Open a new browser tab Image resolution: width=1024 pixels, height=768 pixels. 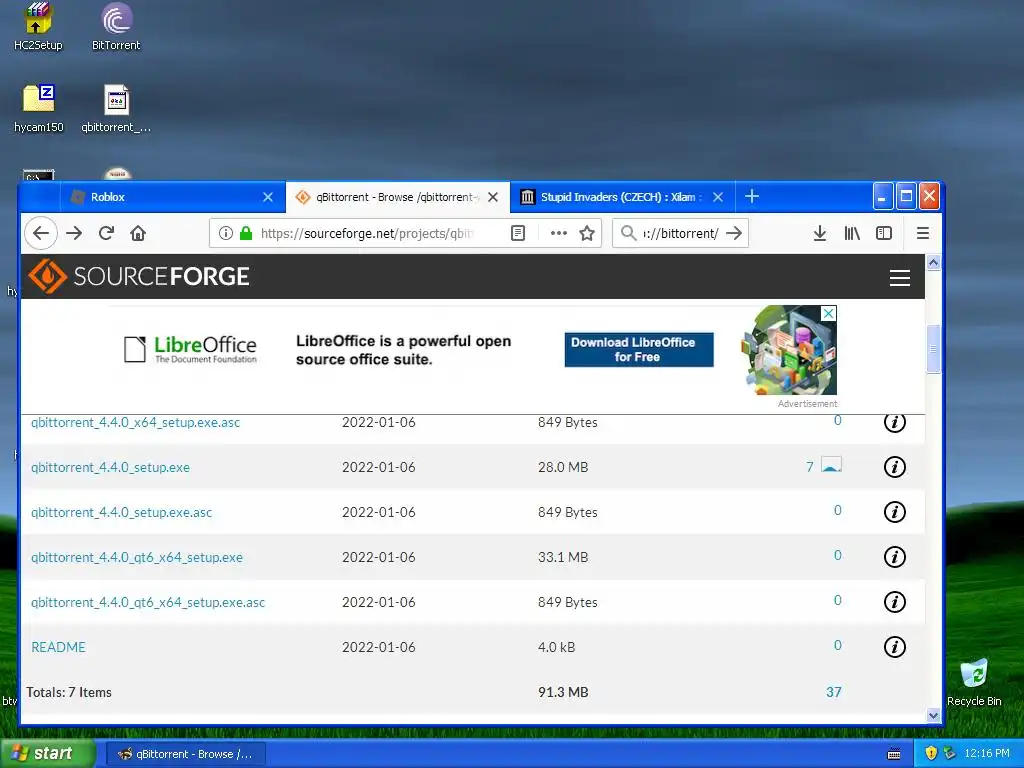pyautogui.click(x=752, y=196)
